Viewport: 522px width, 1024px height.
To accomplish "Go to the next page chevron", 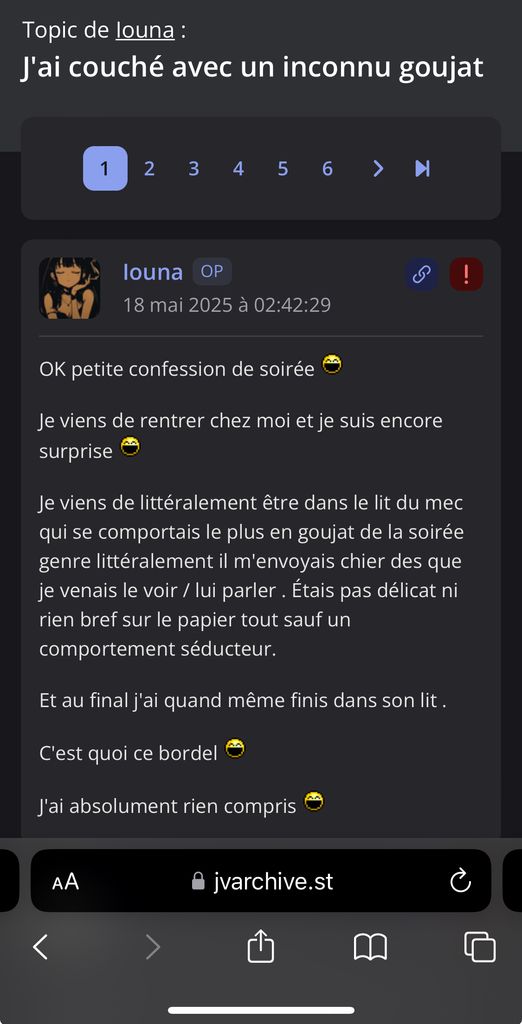I will point(378,168).
